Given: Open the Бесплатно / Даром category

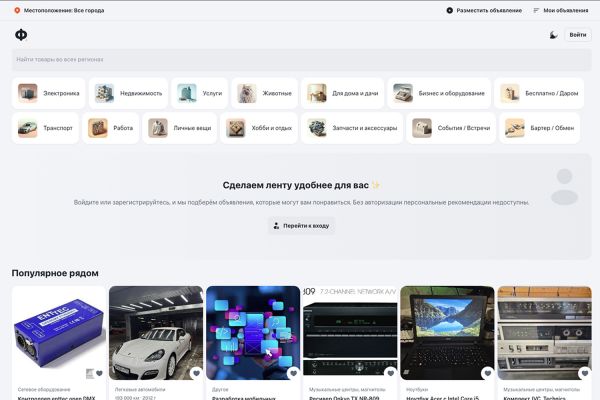Looking at the screenshot, I should coord(539,93).
